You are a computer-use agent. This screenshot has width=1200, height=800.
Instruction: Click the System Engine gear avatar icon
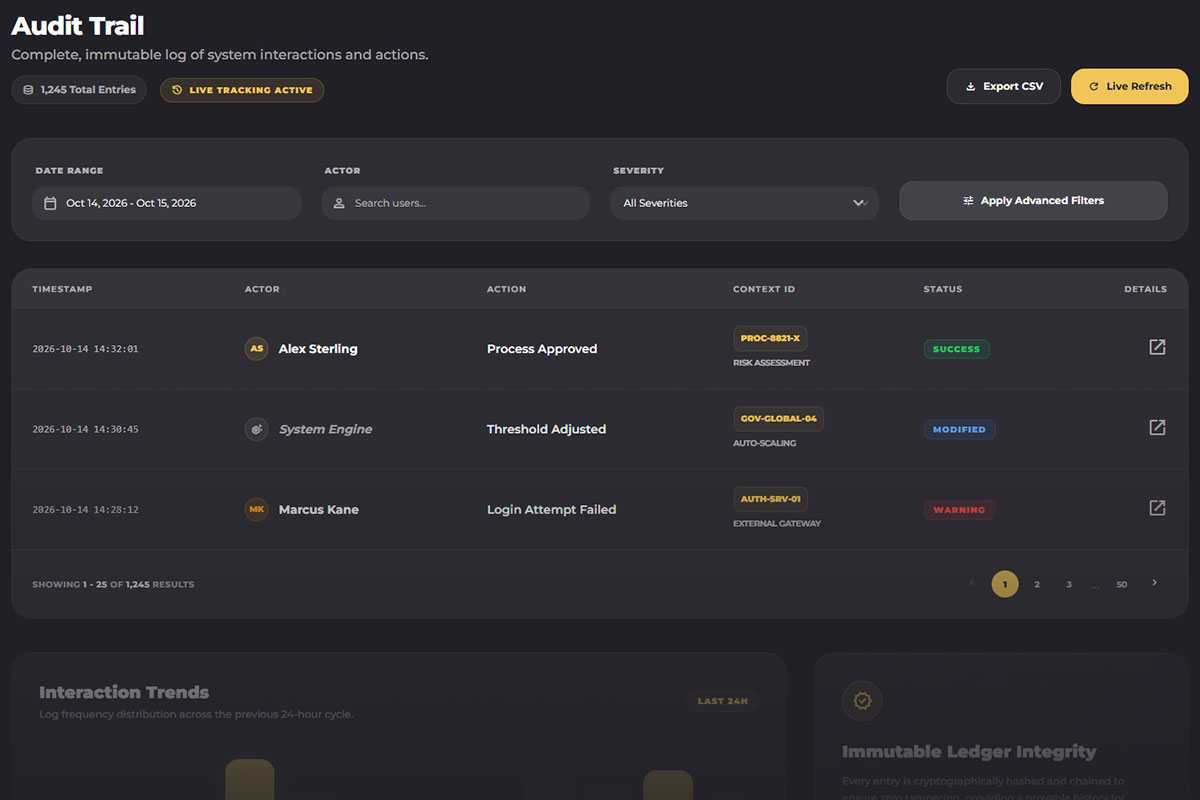pos(257,429)
